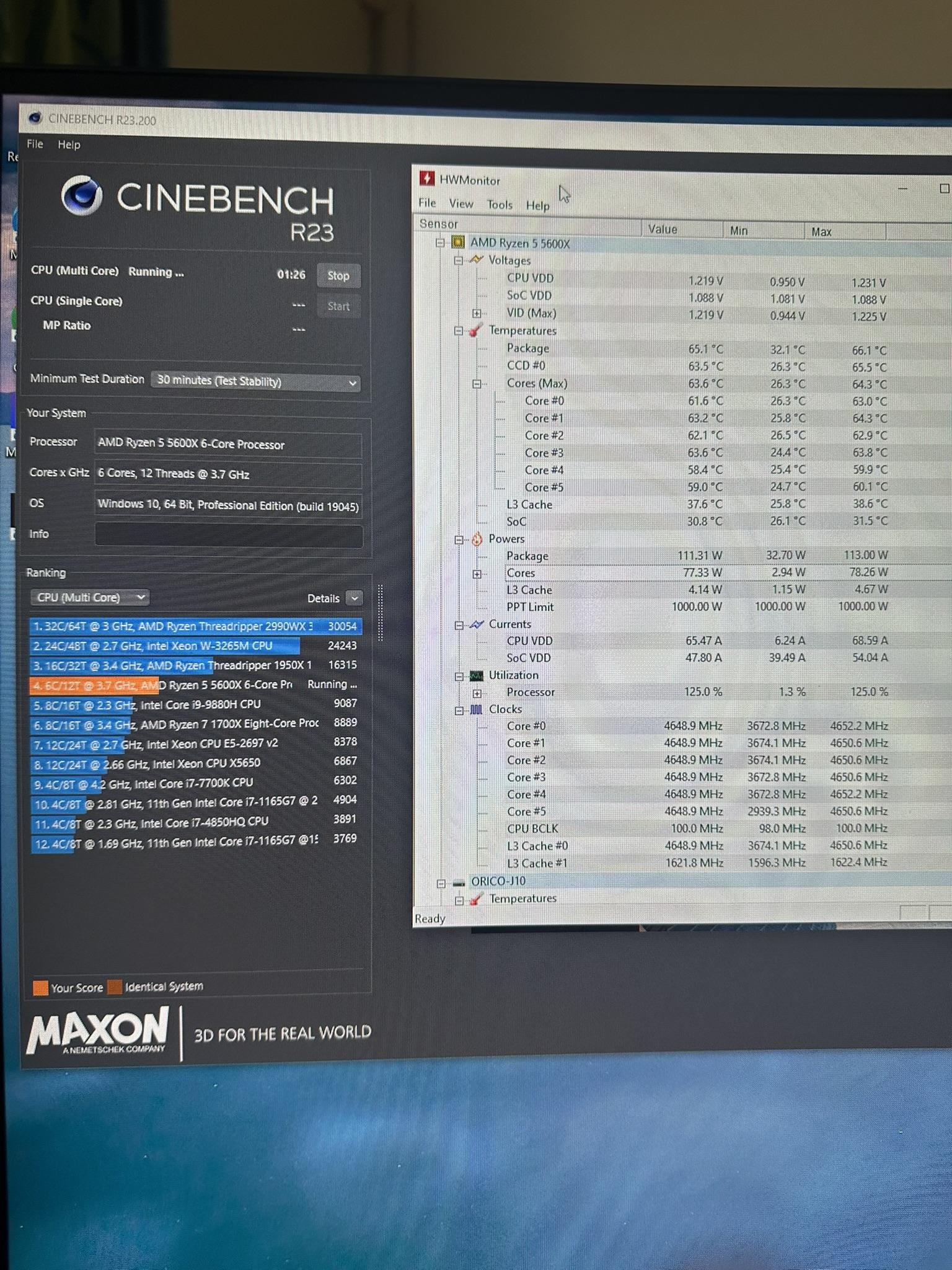Image resolution: width=952 pixels, height=1270 pixels.
Task: Click the Currents icon
Action: [x=477, y=624]
